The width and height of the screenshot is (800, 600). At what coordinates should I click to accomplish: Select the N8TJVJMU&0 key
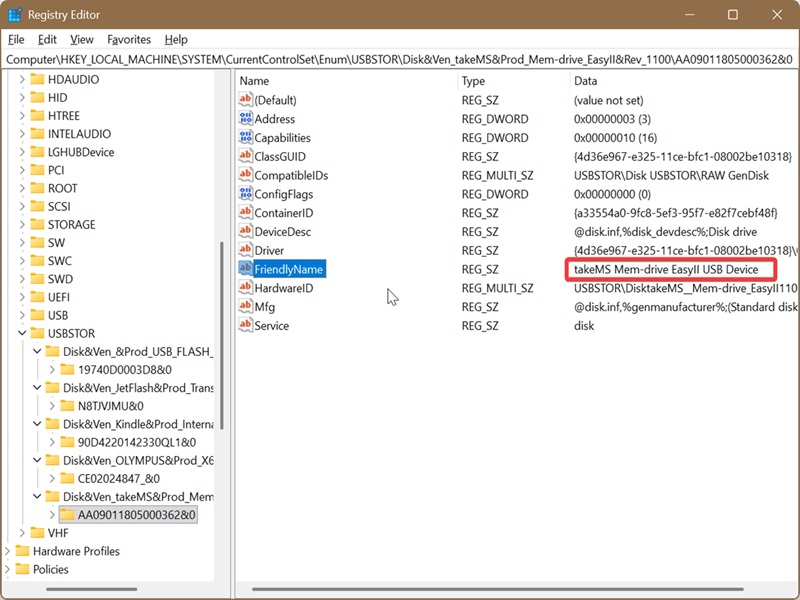pos(111,406)
